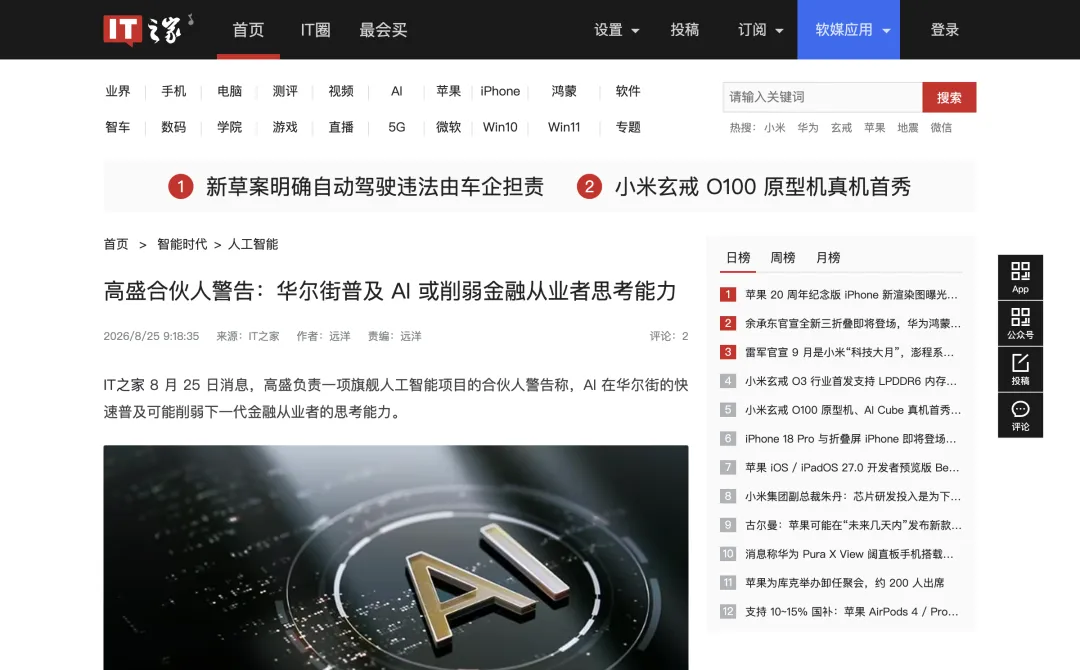
Task: Expand the 设置 dropdown in header
Action: (x=616, y=30)
